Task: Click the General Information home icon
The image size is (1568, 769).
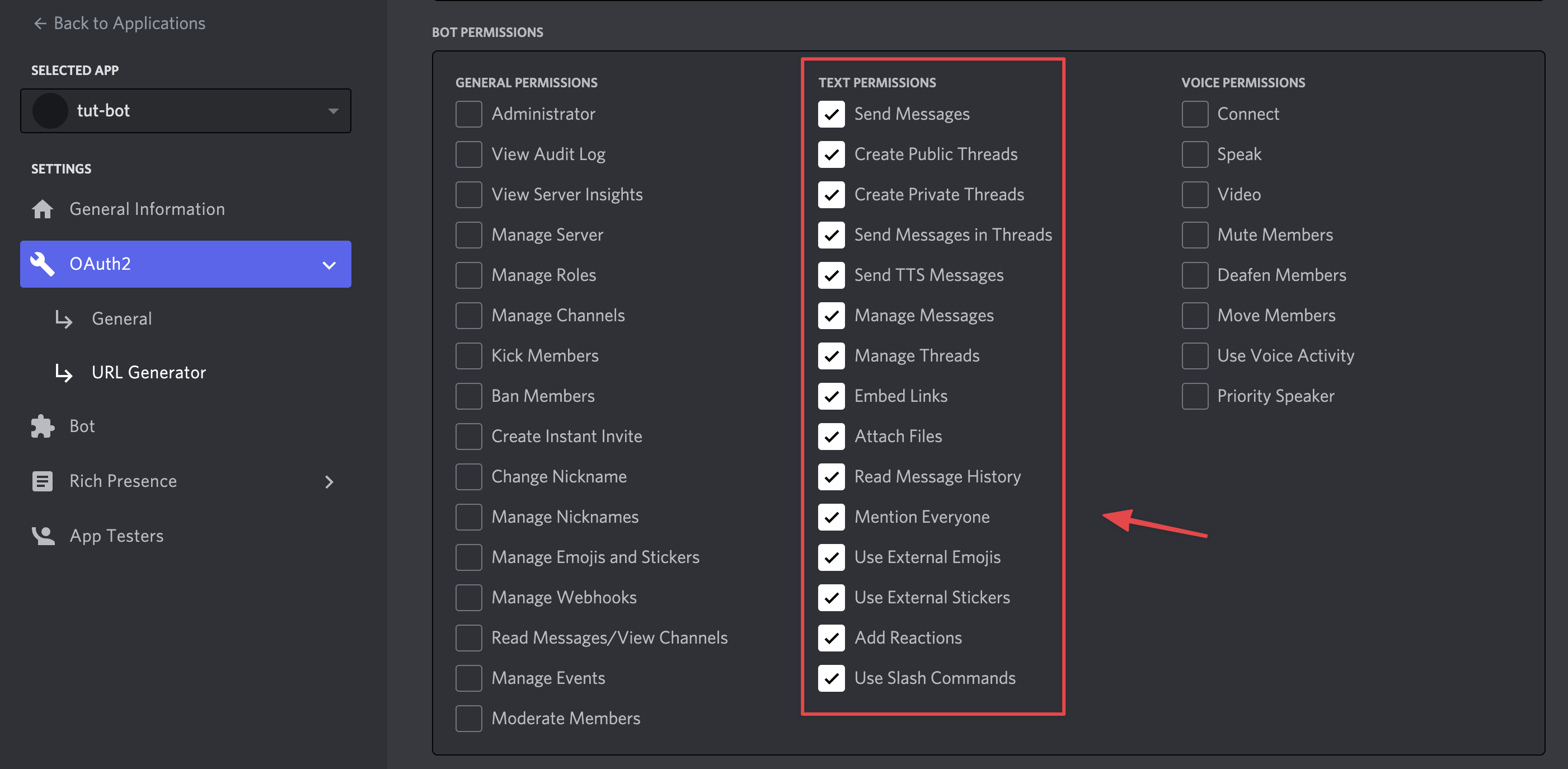Action: point(43,209)
